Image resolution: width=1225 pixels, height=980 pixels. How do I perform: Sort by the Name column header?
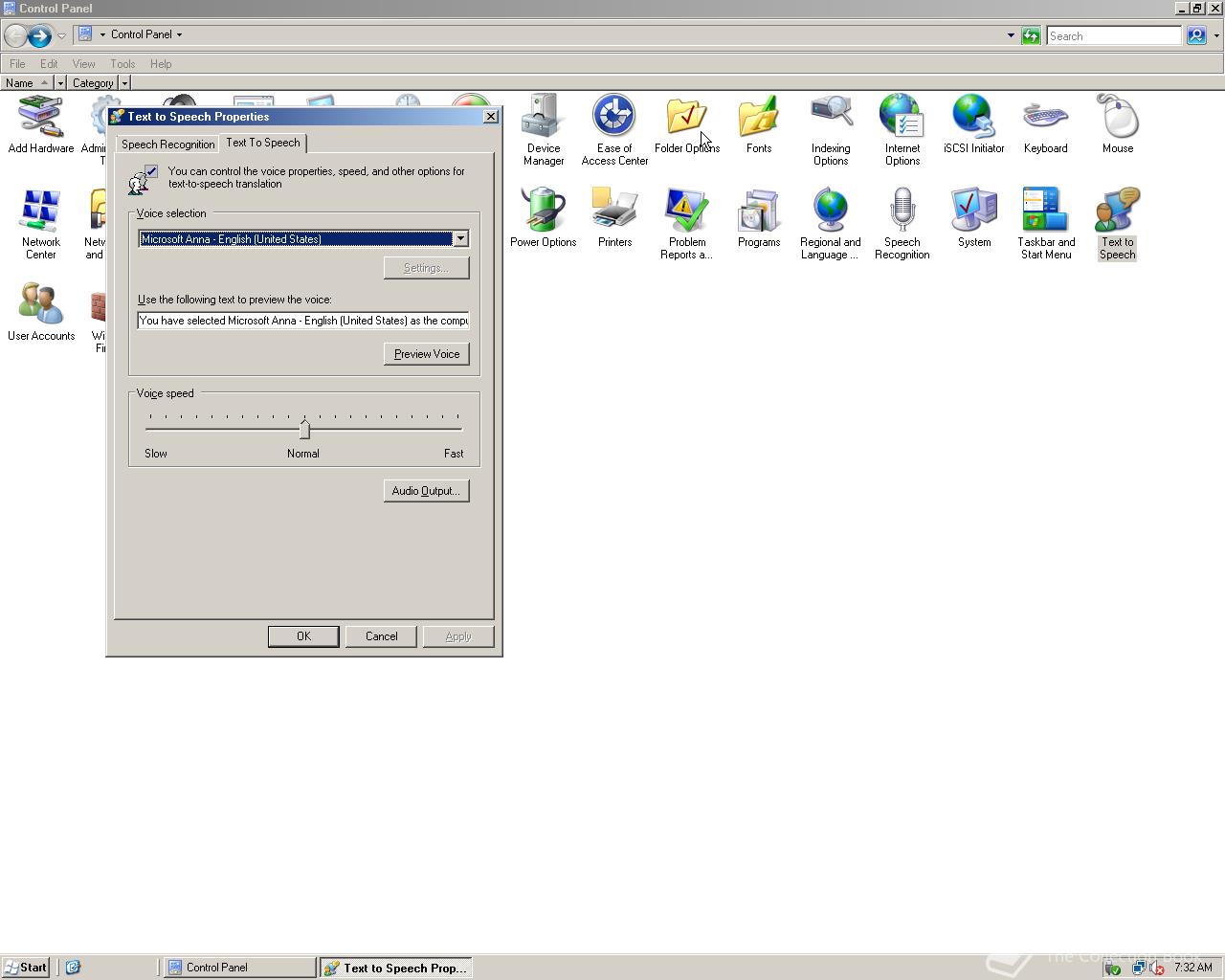click(27, 83)
